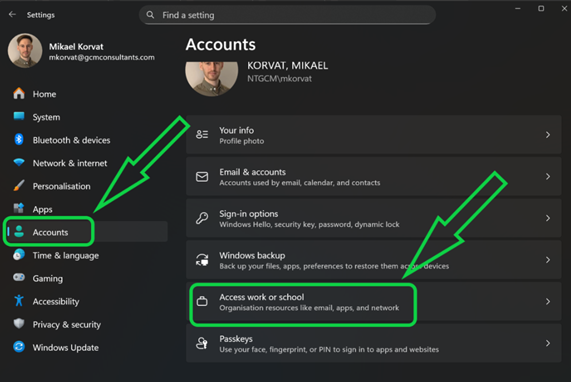Click the Apps icon in sidebar

(x=19, y=208)
